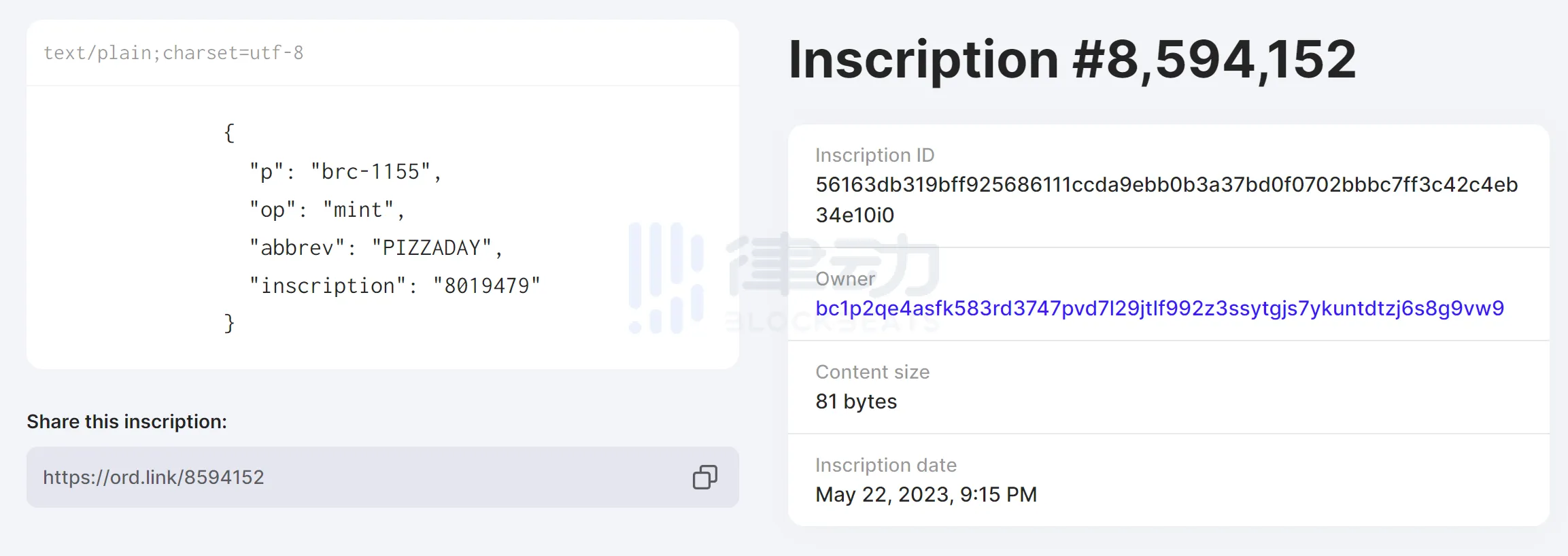Image resolution: width=1568 pixels, height=556 pixels.
Task: Click the "Content size" field label
Action: click(872, 372)
